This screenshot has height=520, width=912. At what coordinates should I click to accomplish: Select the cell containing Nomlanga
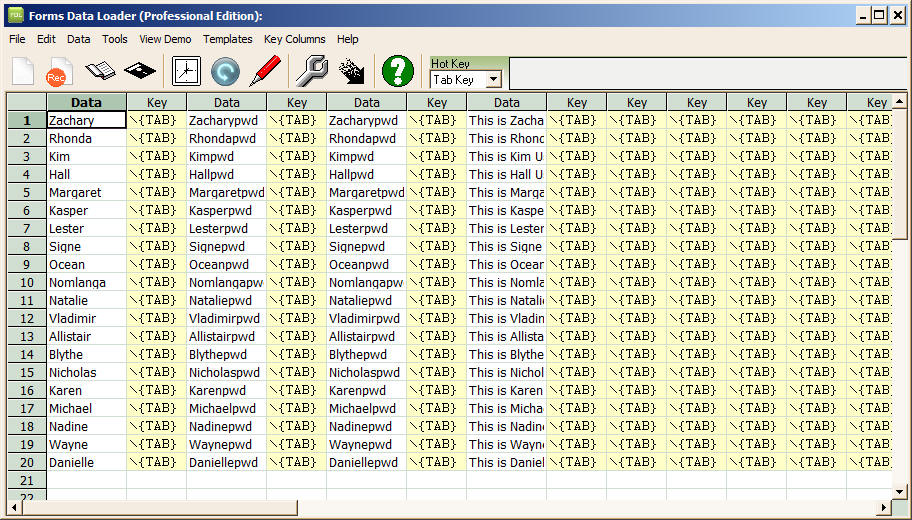[x=86, y=283]
